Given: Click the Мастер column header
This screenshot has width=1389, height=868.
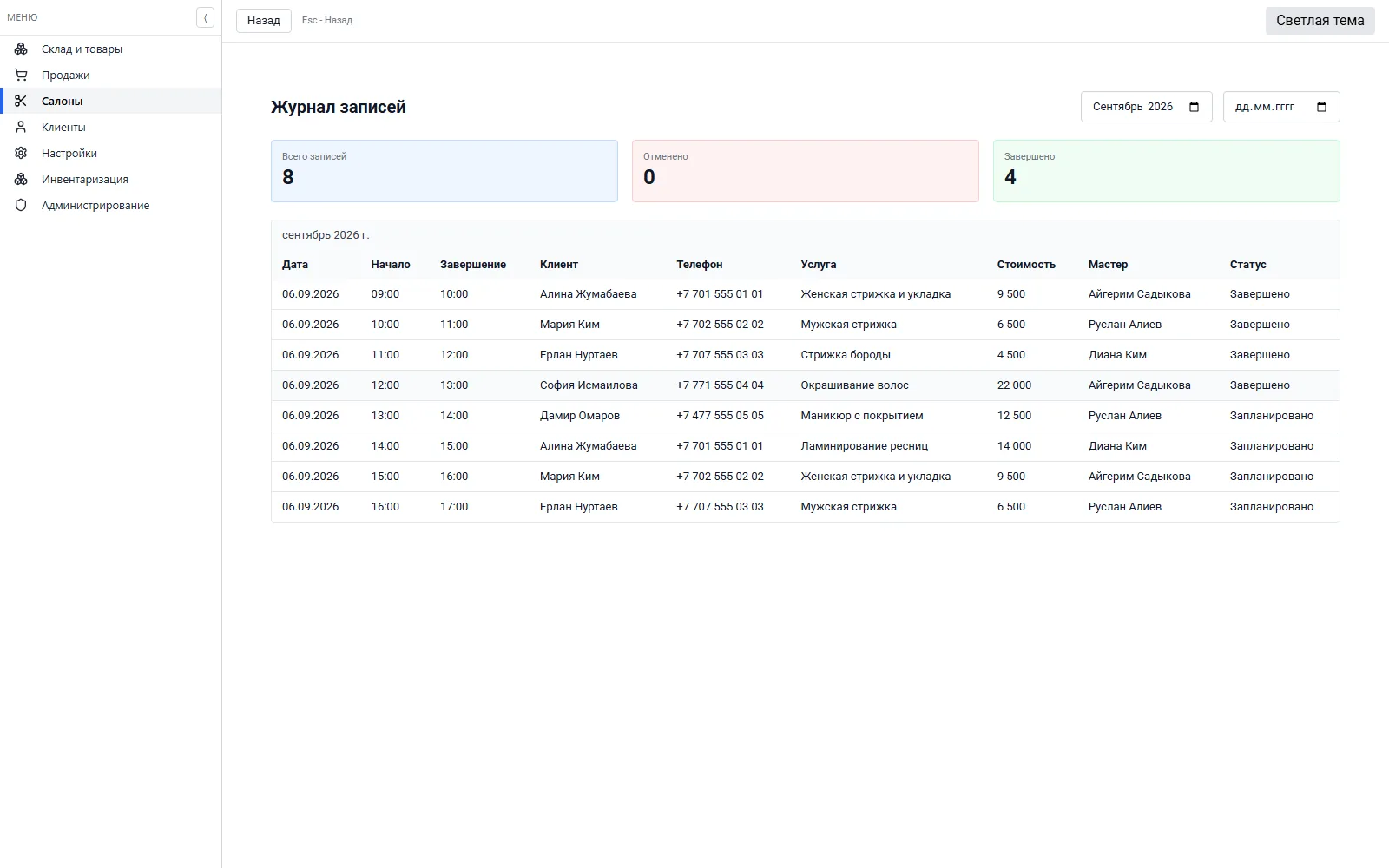Looking at the screenshot, I should coord(1108,265).
